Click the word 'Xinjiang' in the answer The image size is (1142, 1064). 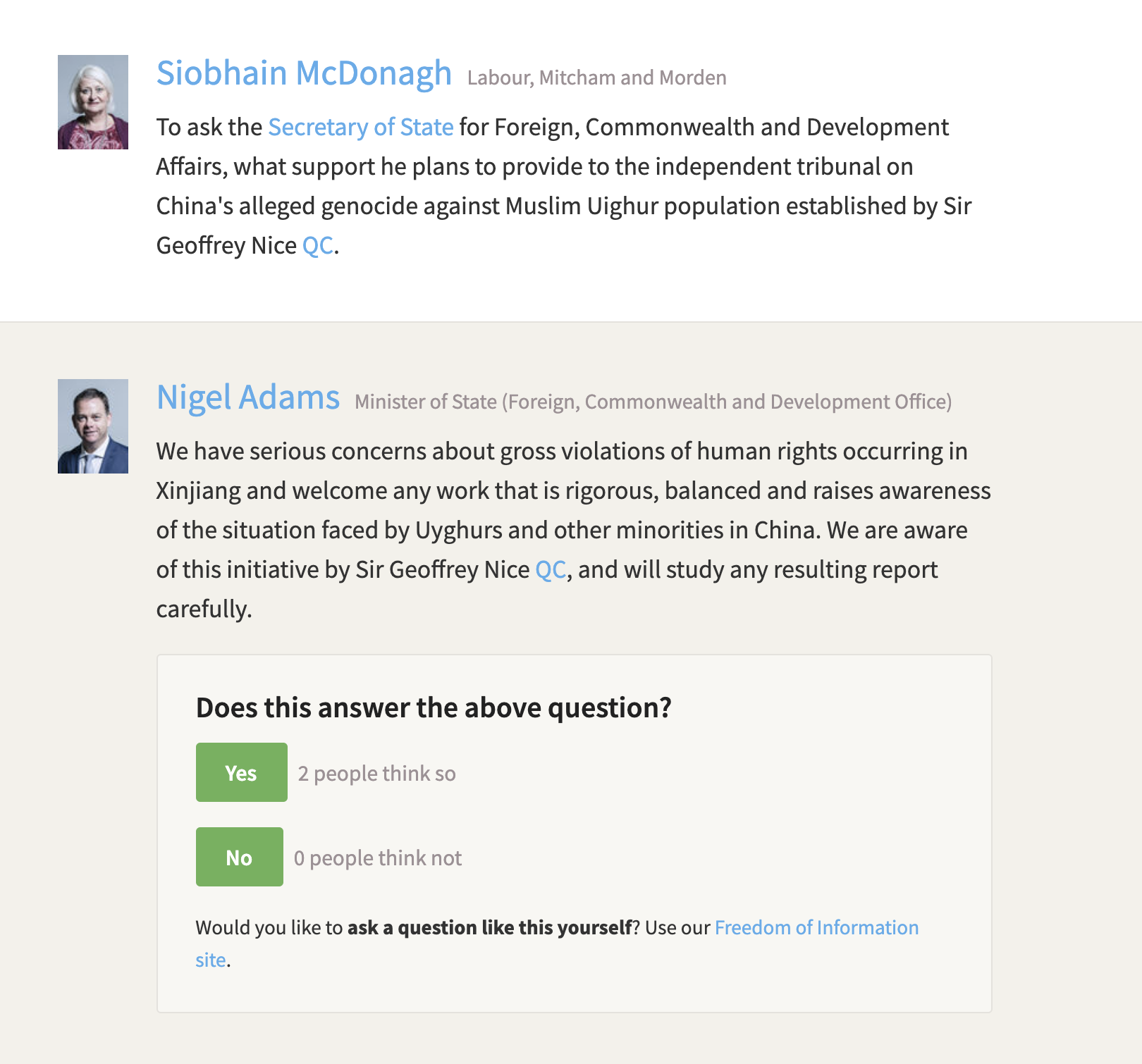[x=198, y=491]
